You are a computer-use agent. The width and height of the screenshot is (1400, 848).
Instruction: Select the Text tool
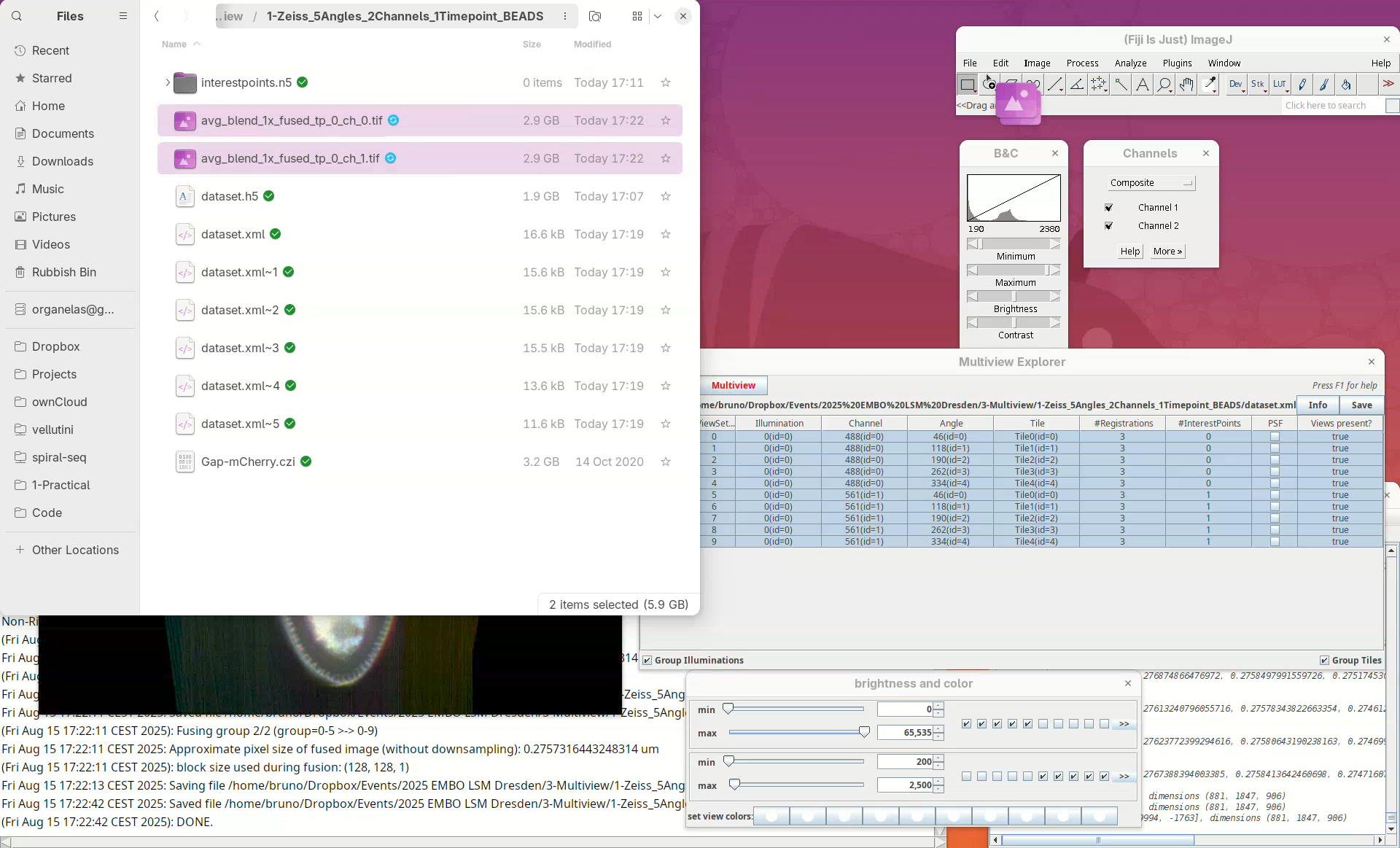pyautogui.click(x=1143, y=85)
